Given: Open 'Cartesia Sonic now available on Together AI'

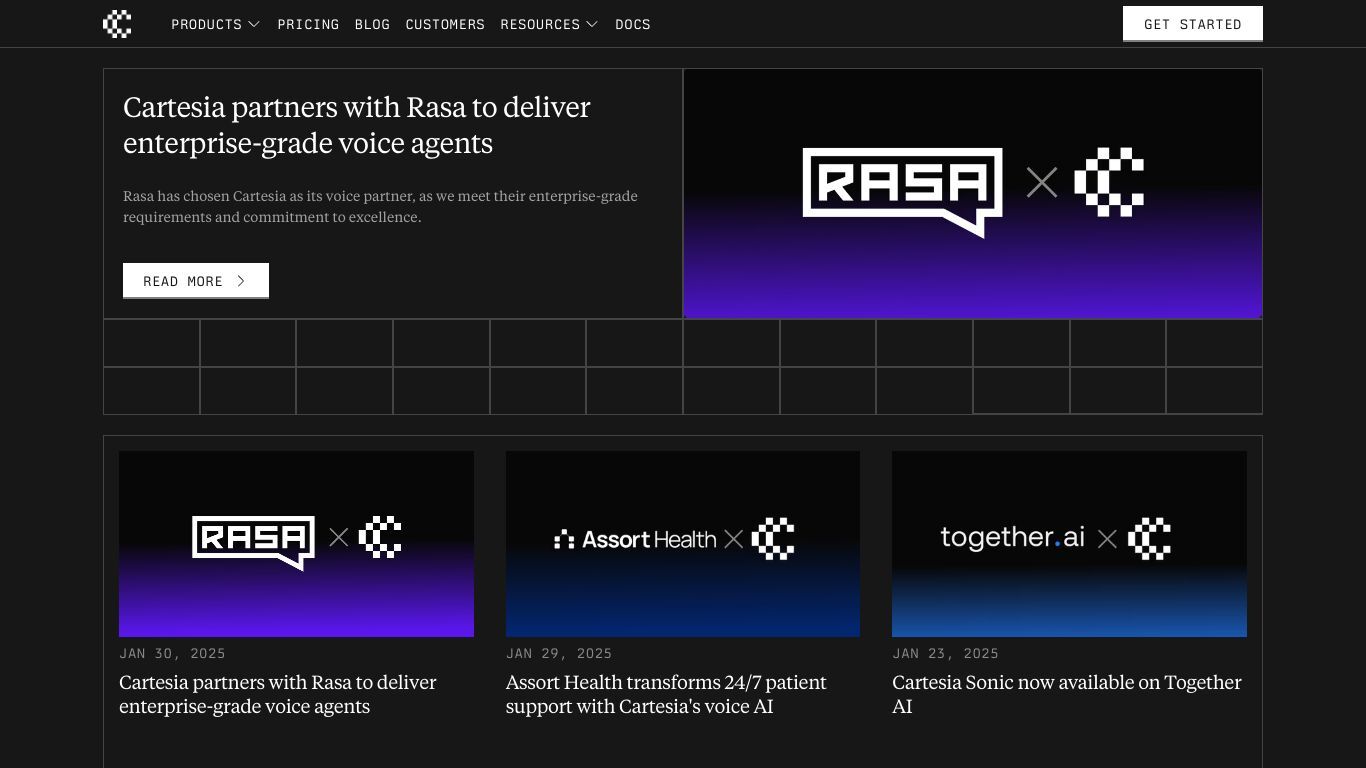Looking at the screenshot, I should (x=1067, y=694).
